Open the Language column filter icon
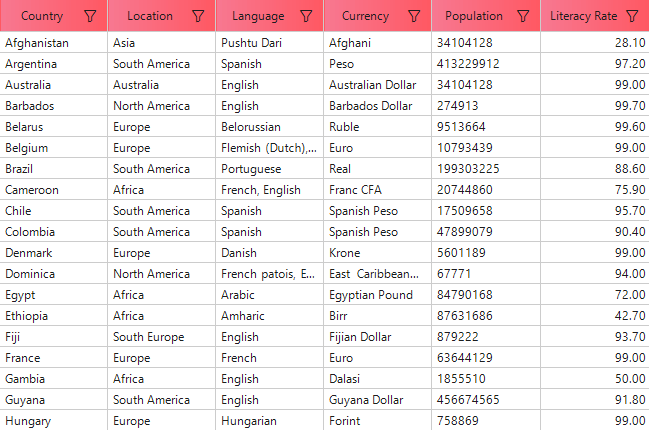This screenshot has height=430, width=649. (x=305, y=16)
